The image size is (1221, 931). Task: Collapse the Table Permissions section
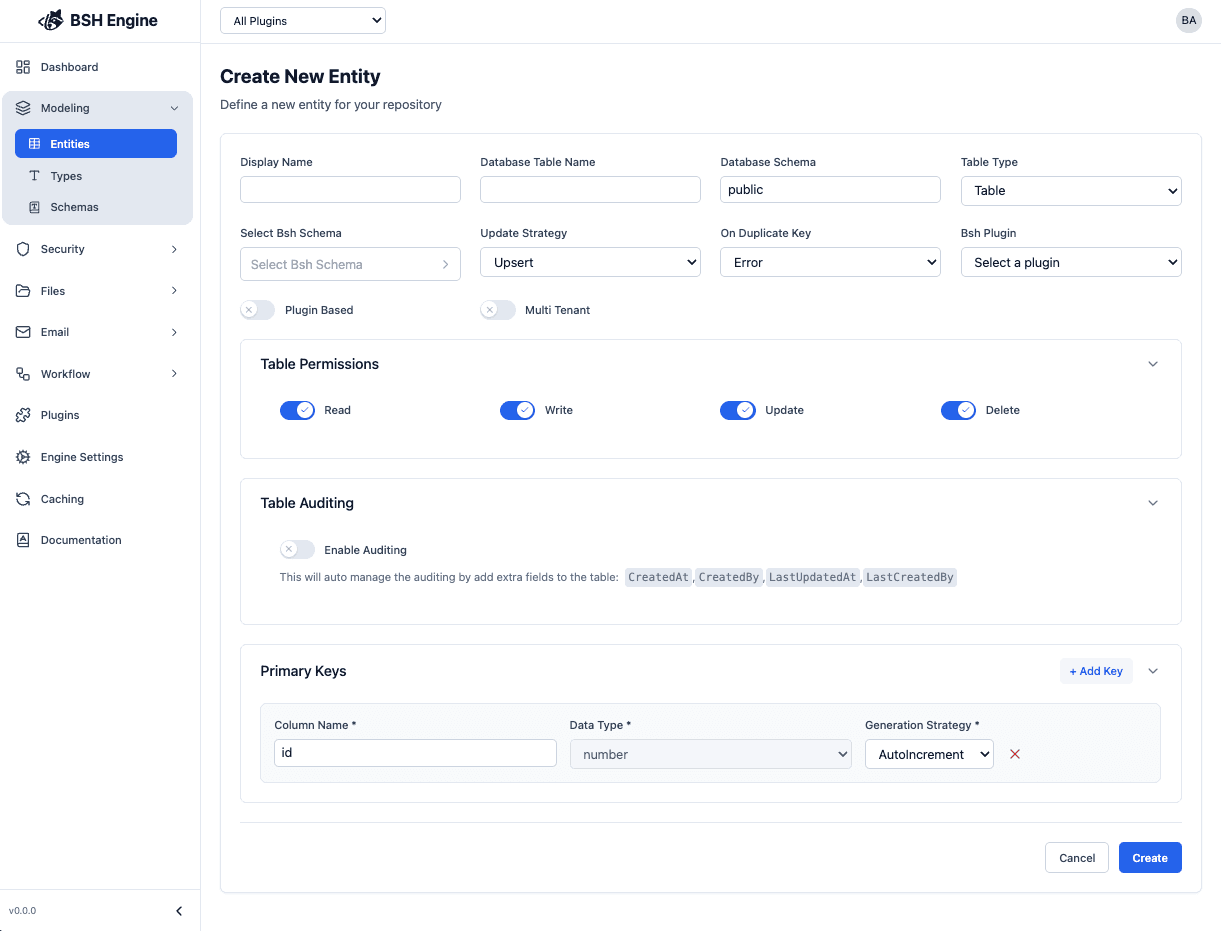pyautogui.click(x=1153, y=364)
